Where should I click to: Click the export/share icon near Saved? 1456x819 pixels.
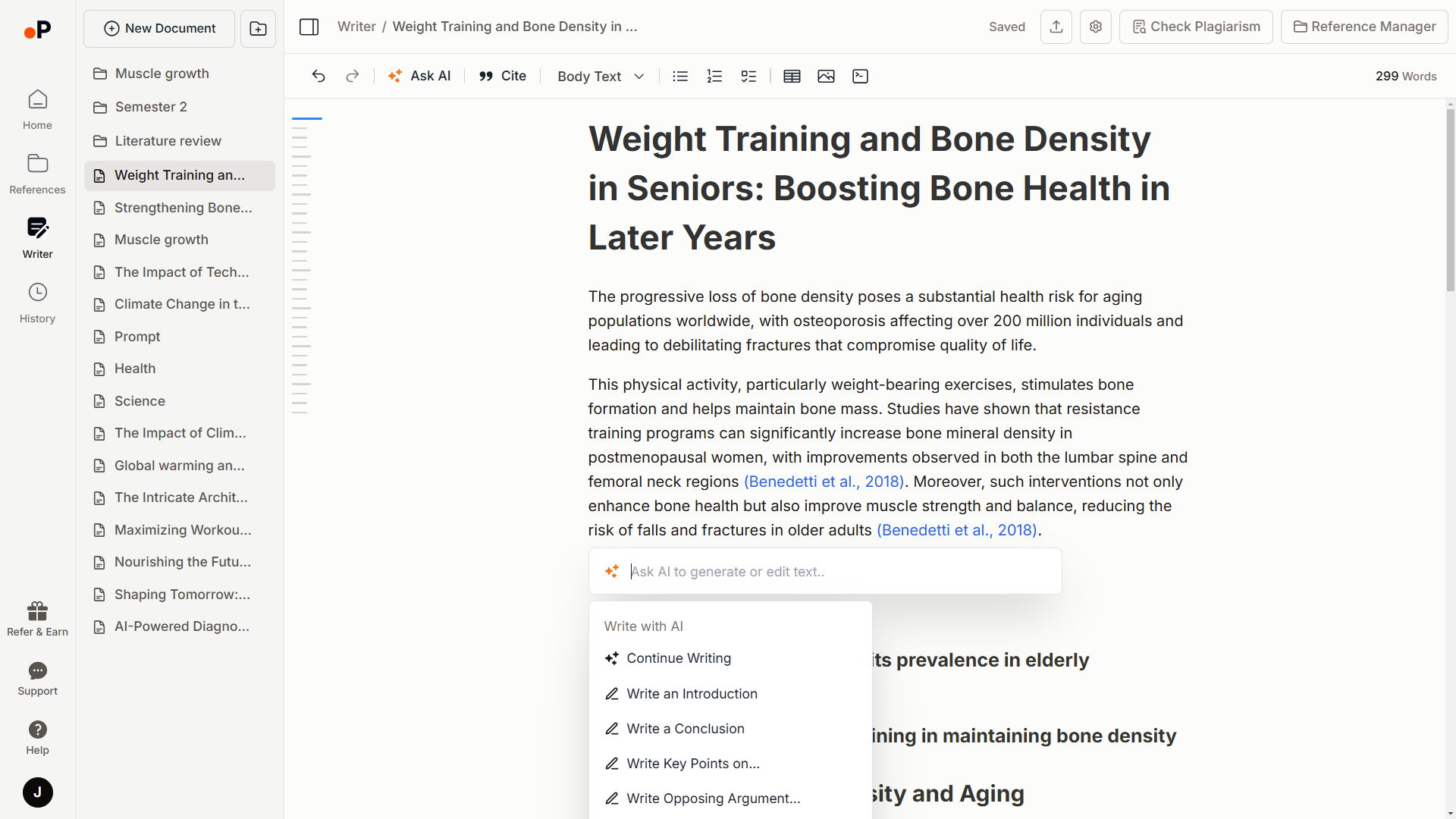coord(1056,27)
